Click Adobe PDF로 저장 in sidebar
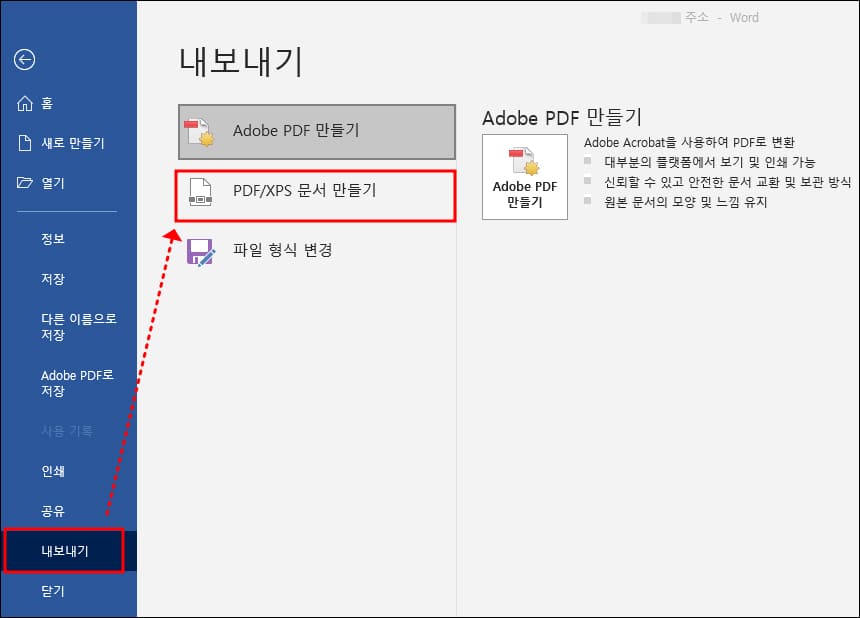The width and height of the screenshot is (860, 618). [x=69, y=383]
